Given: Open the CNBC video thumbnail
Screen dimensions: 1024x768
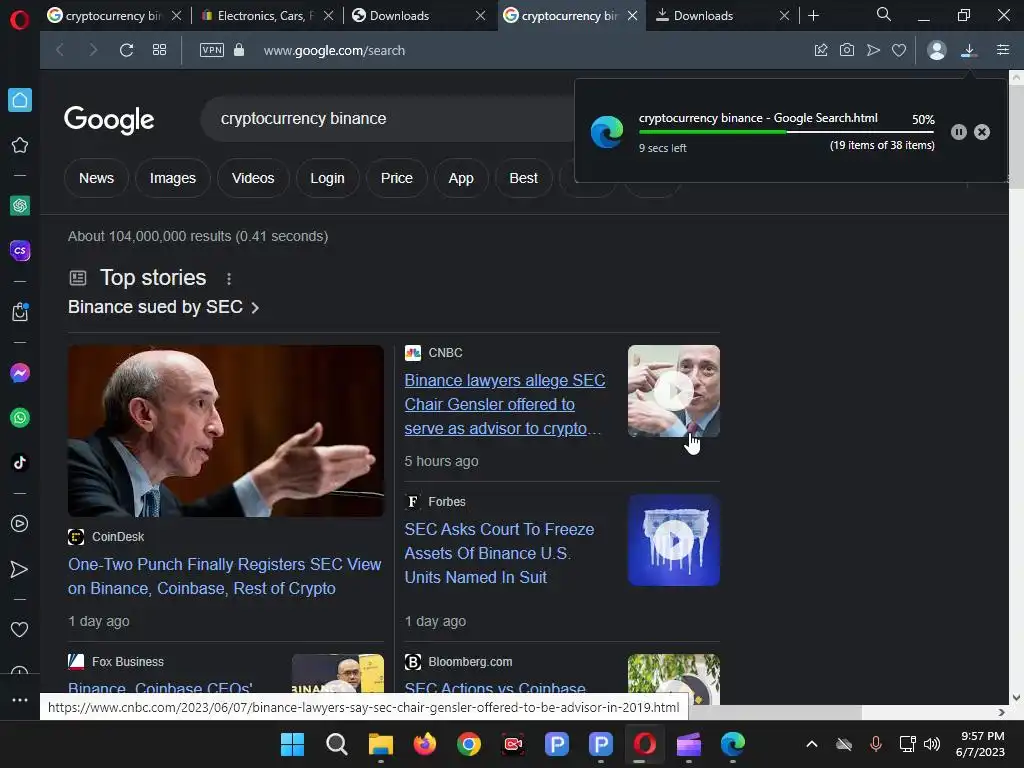Looking at the screenshot, I should [673, 391].
